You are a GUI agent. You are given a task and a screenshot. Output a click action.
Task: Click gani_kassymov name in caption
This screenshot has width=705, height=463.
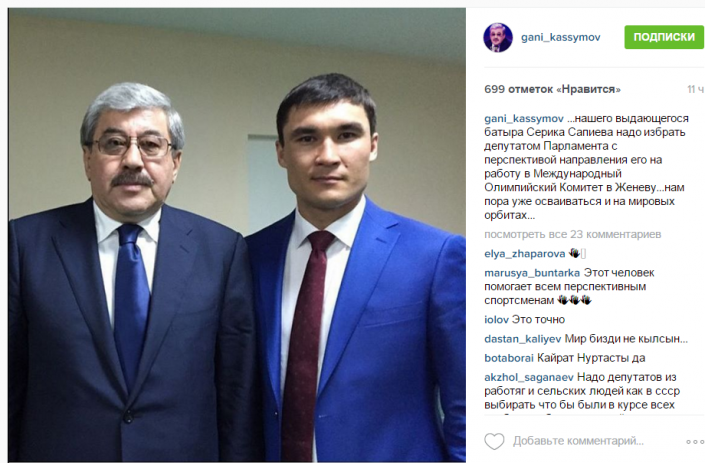point(524,119)
